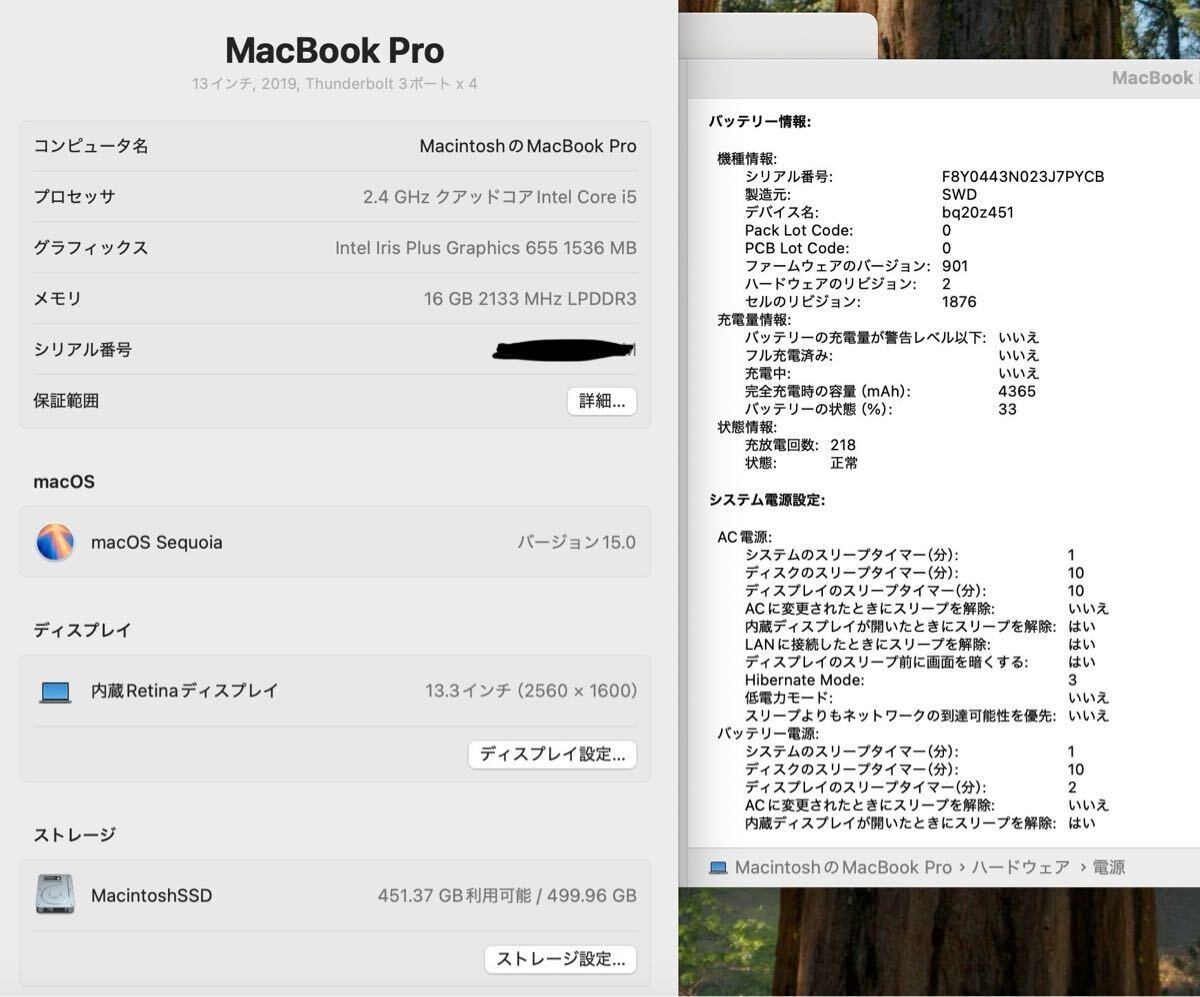This screenshot has height=997, width=1200.
Task: Click manufacturer value SWD
Action: click(x=960, y=194)
